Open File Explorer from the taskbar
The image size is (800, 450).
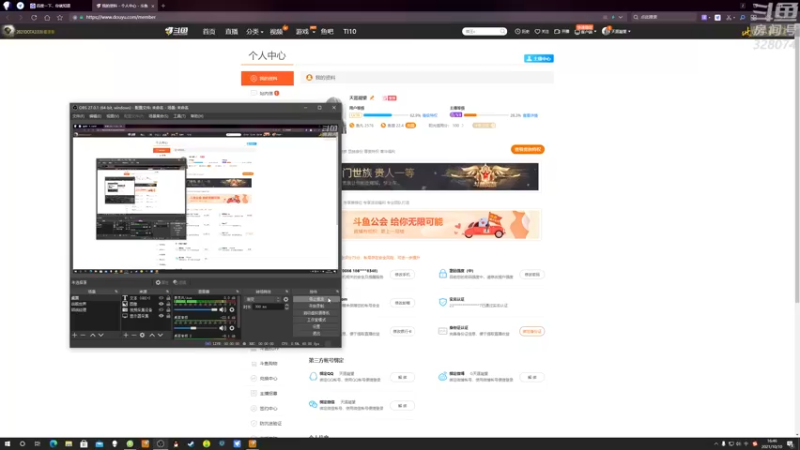(x=68, y=444)
